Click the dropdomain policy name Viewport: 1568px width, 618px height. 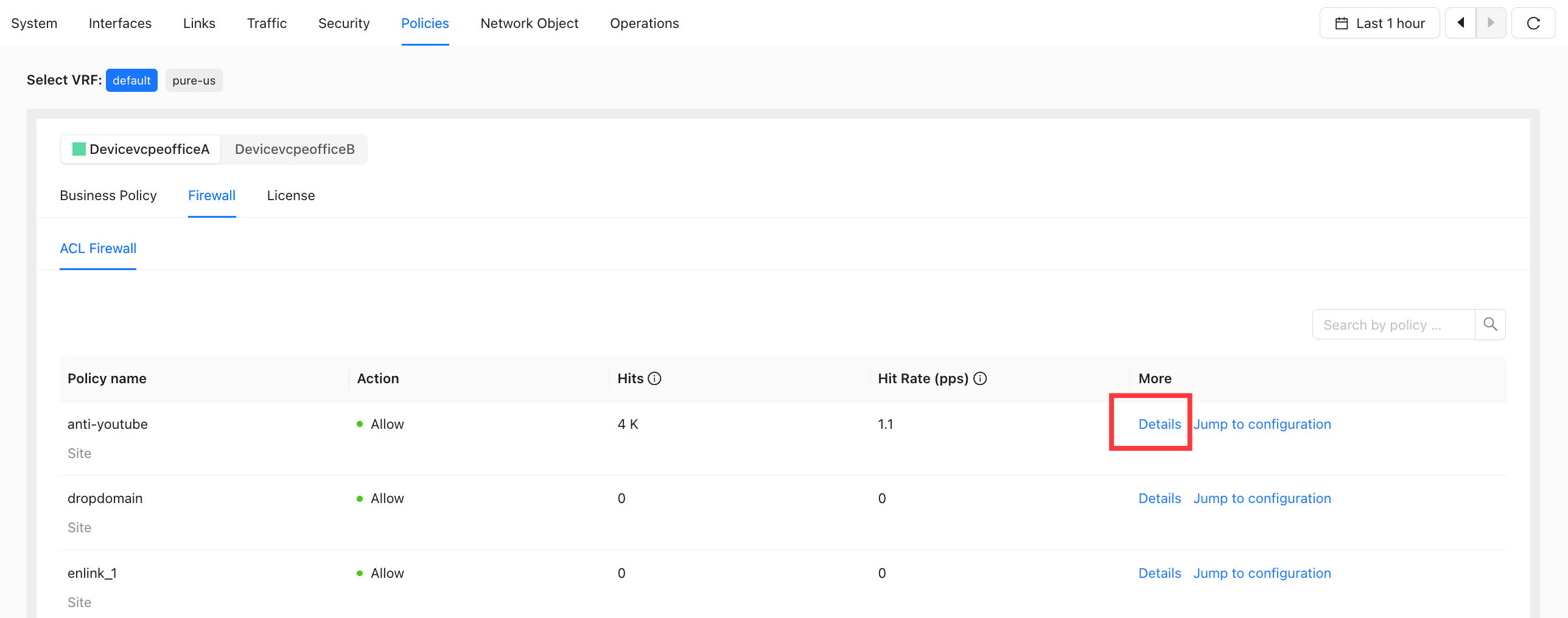105,498
